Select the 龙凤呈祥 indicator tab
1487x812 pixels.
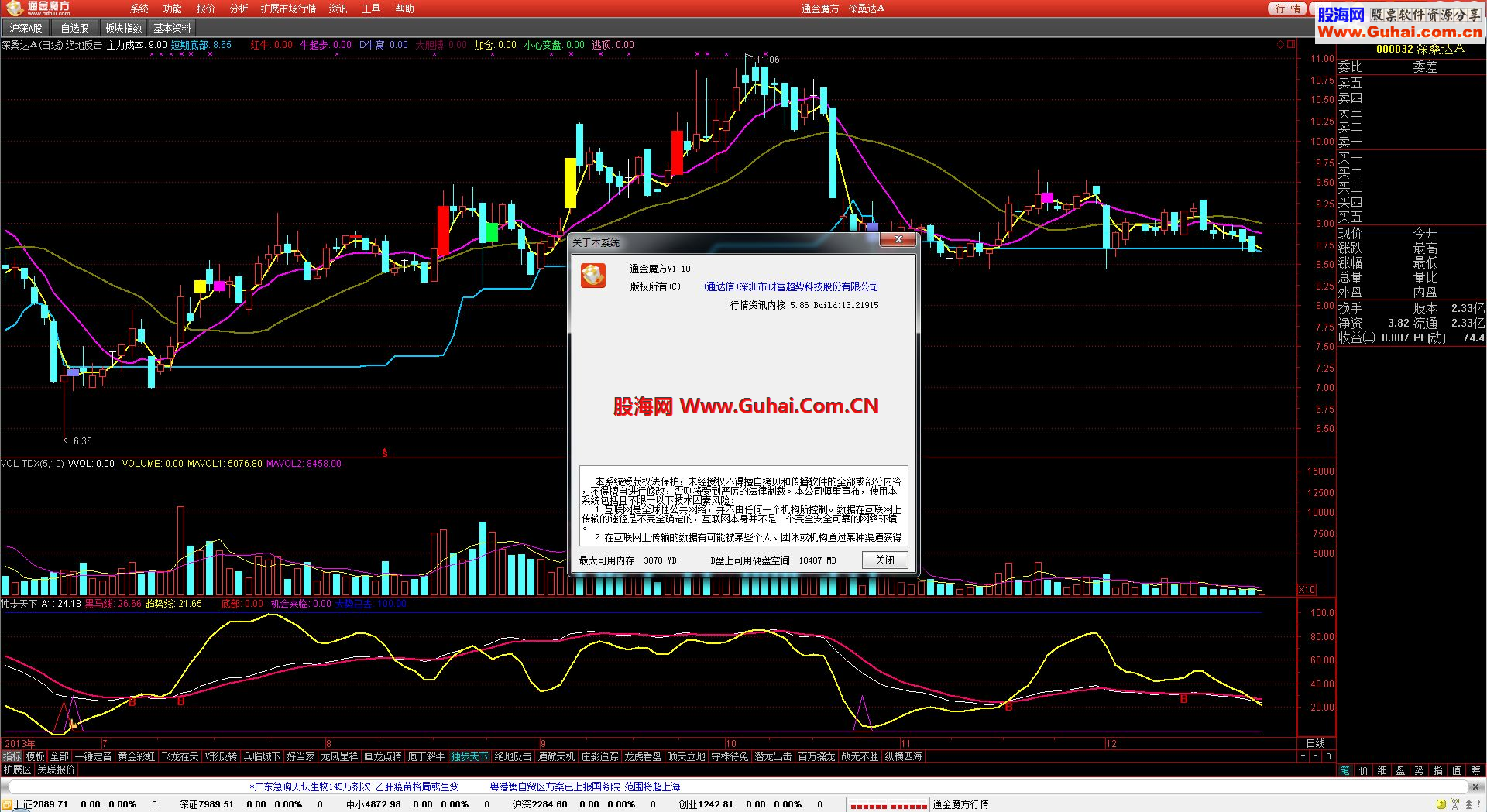[339, 756]
